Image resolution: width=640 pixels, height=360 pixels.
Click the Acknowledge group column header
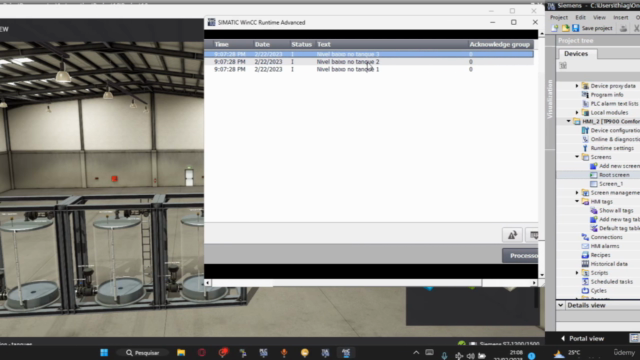coord(500,44)
